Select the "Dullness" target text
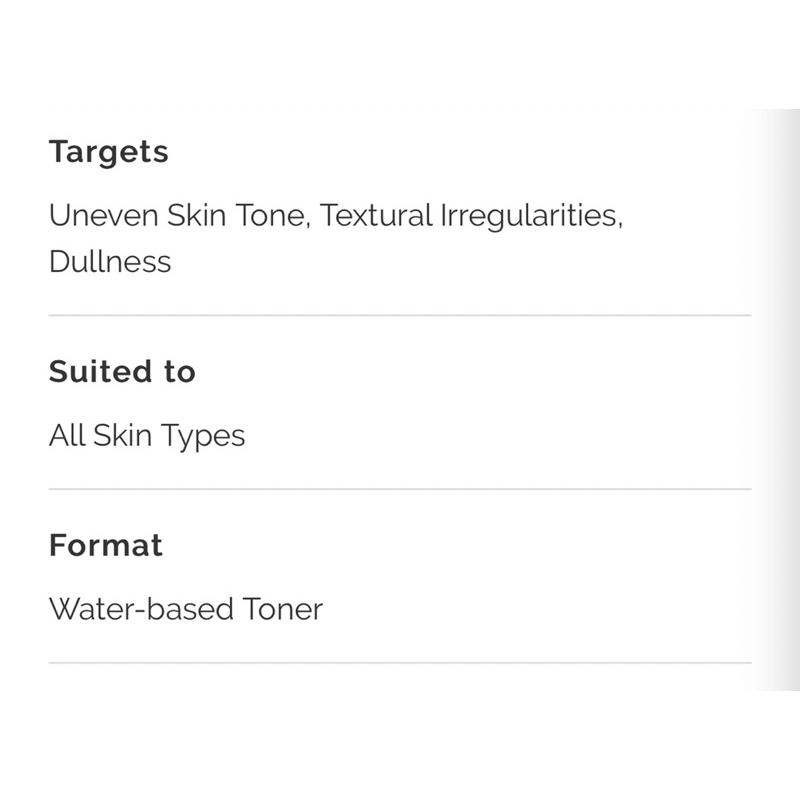 coord(110,262)
